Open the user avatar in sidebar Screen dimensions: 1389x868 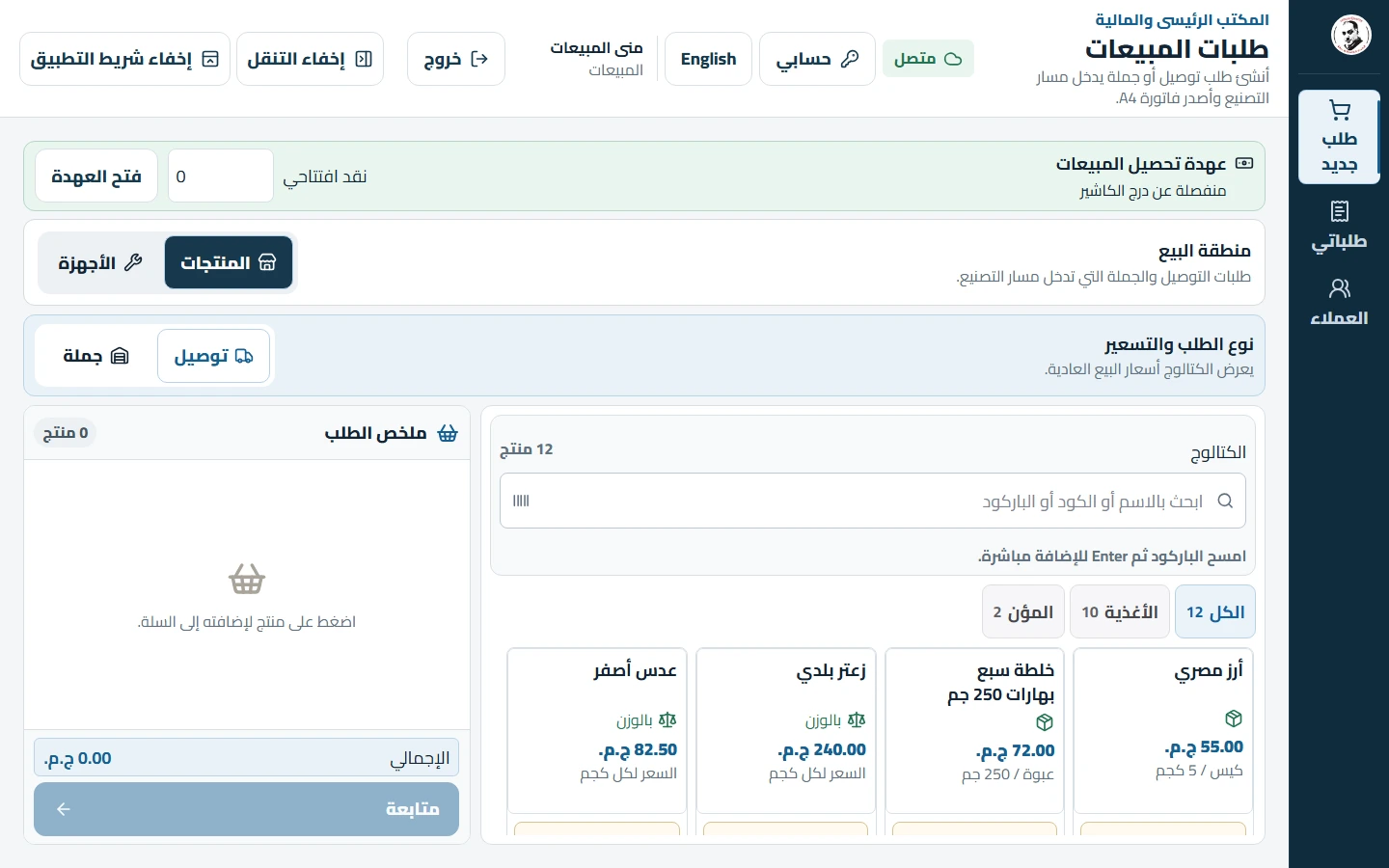pyautogui.click(x=1350, y=36)
